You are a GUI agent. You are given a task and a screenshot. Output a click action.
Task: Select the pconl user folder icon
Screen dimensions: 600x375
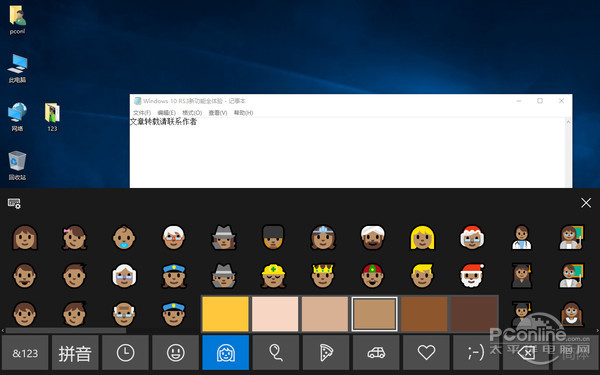(17, 20)
